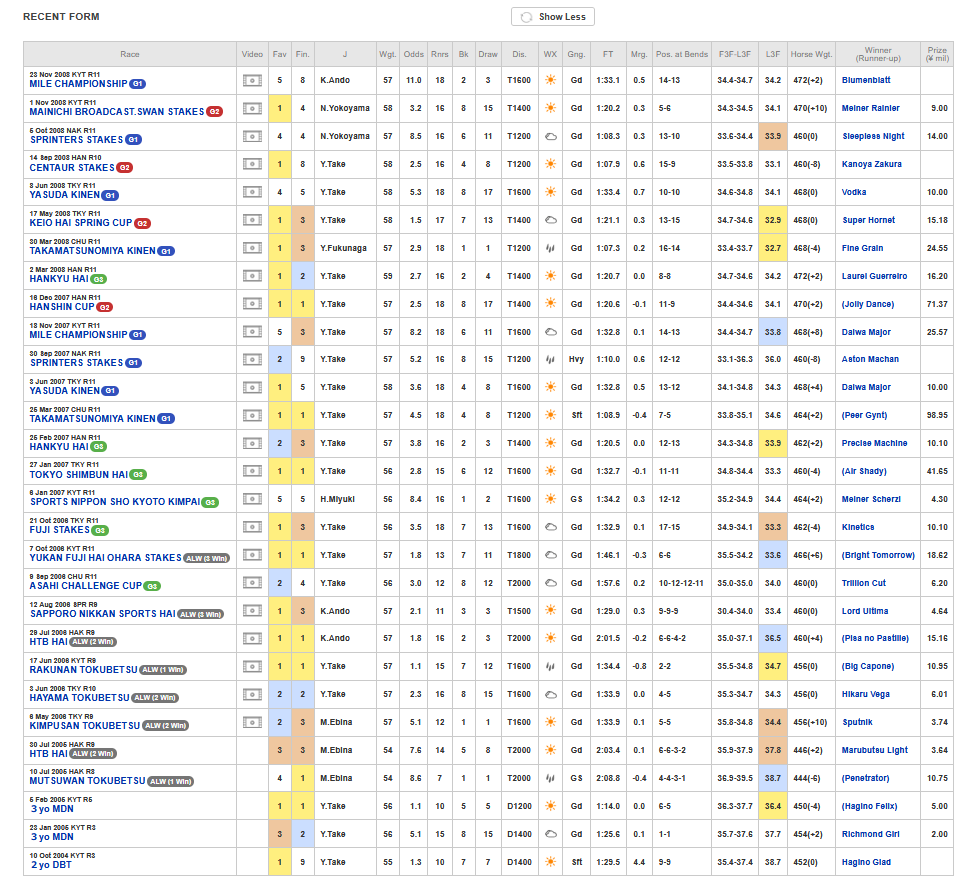
Task: Play video for 5 Oct 2008 Sprinters Stakes
Action: tap(252, 136)
